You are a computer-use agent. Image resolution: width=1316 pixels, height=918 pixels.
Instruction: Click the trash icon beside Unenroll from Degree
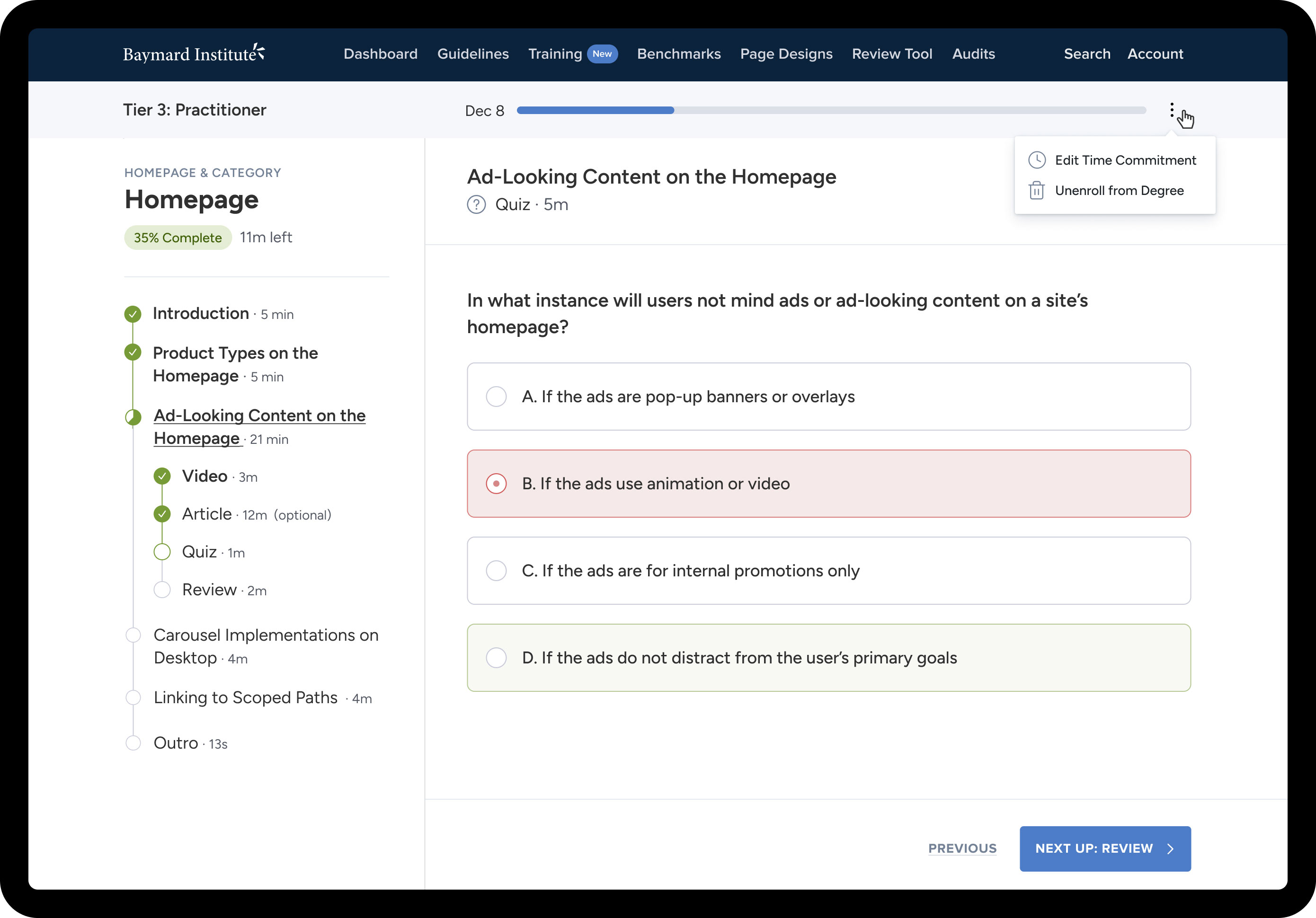point(1036,190)
